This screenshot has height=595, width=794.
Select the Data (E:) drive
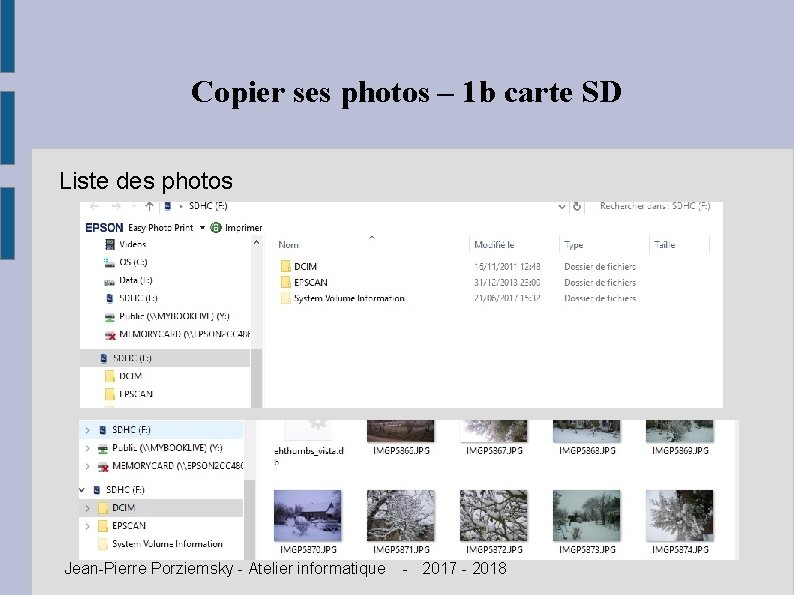coord(136,281)
